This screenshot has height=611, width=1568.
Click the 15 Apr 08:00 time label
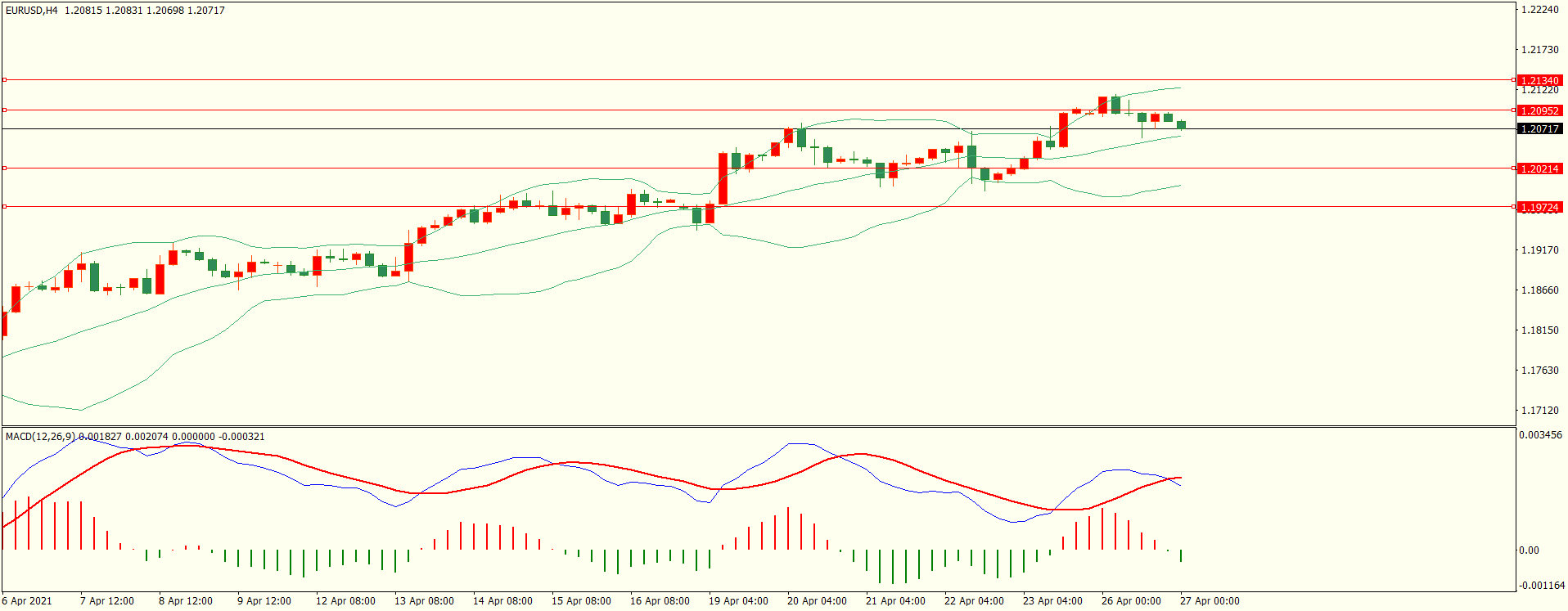click(x=581, y=601)
